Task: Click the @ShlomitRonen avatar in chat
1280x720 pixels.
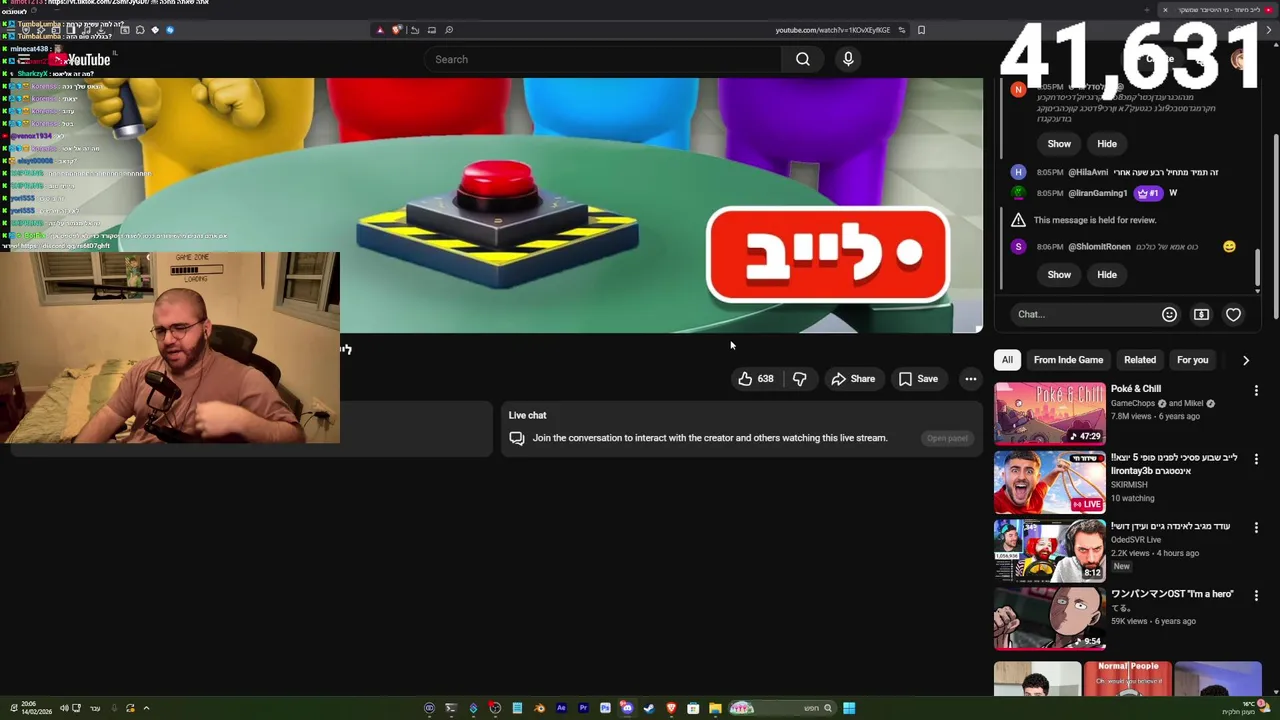Action: tap(1018, 247)
